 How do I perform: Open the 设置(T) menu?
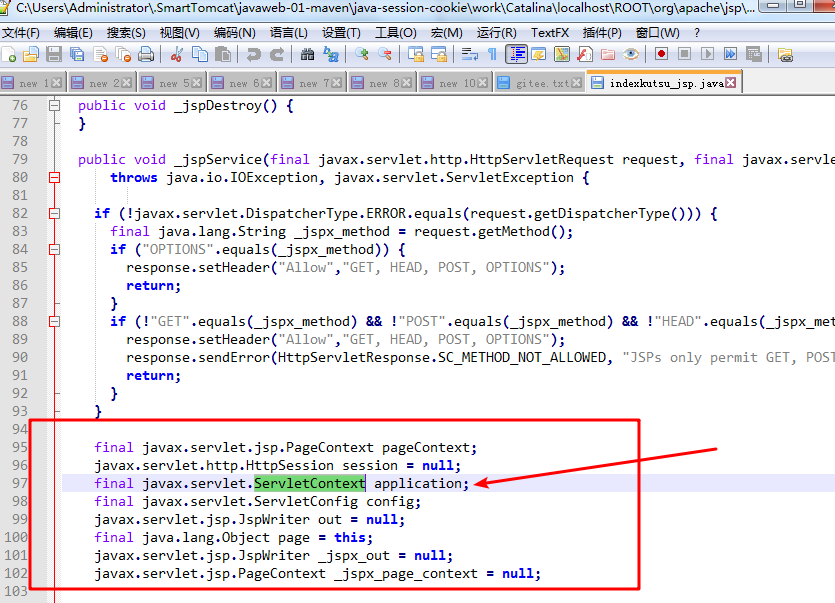(341, 33)
